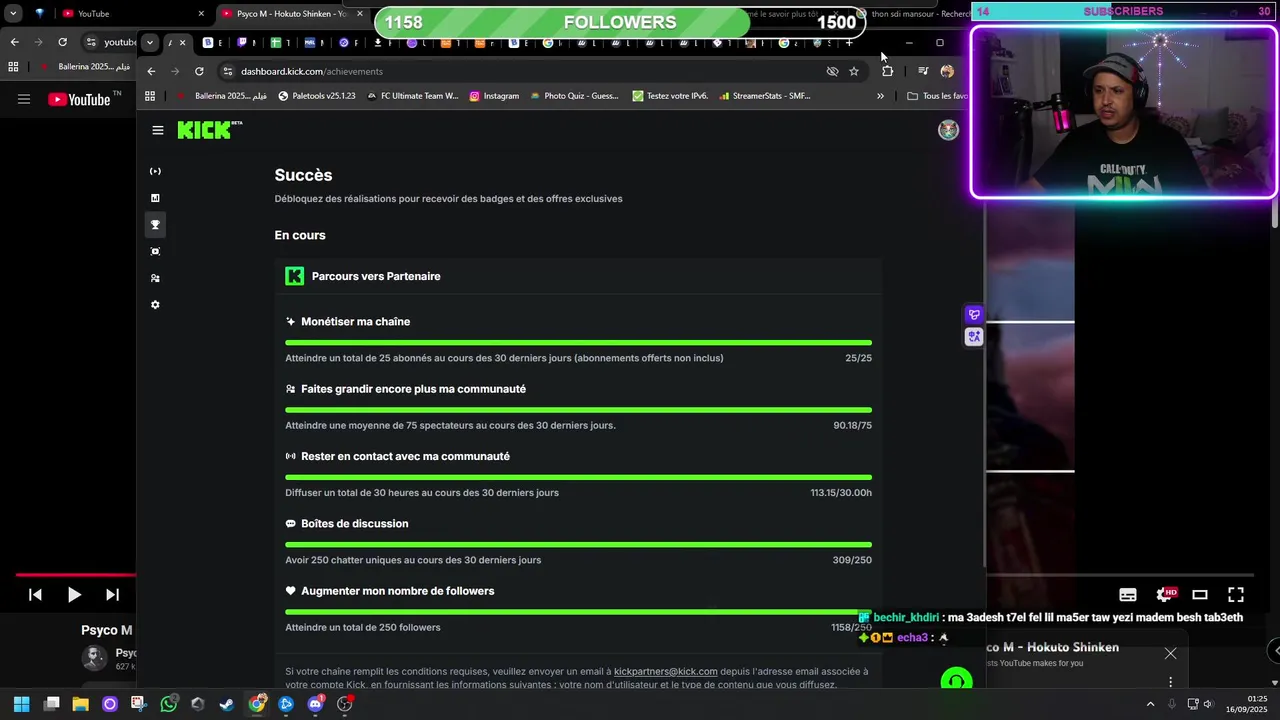Open the apps grid in Kick window bookmarks bar
This screenshot has height=720, width=1280.
coord(150,96)
